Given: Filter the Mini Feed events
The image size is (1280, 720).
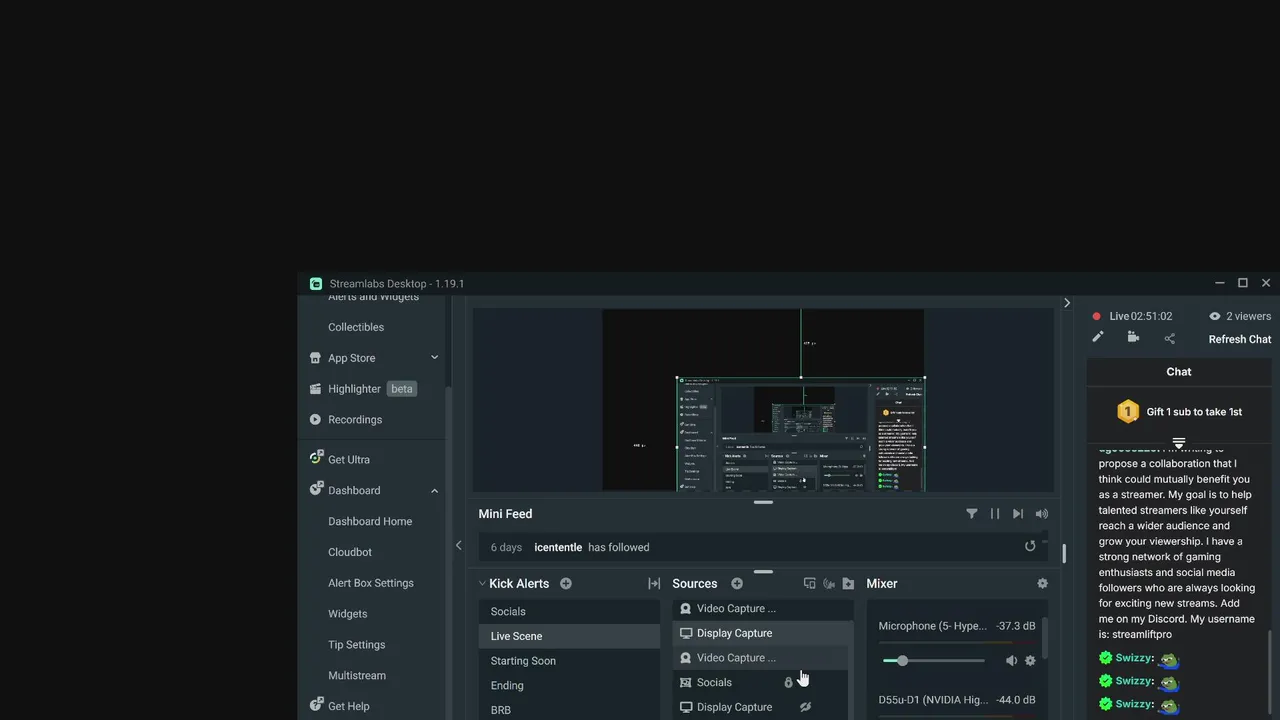Looking at the screenshot, I should click(971, 514).
